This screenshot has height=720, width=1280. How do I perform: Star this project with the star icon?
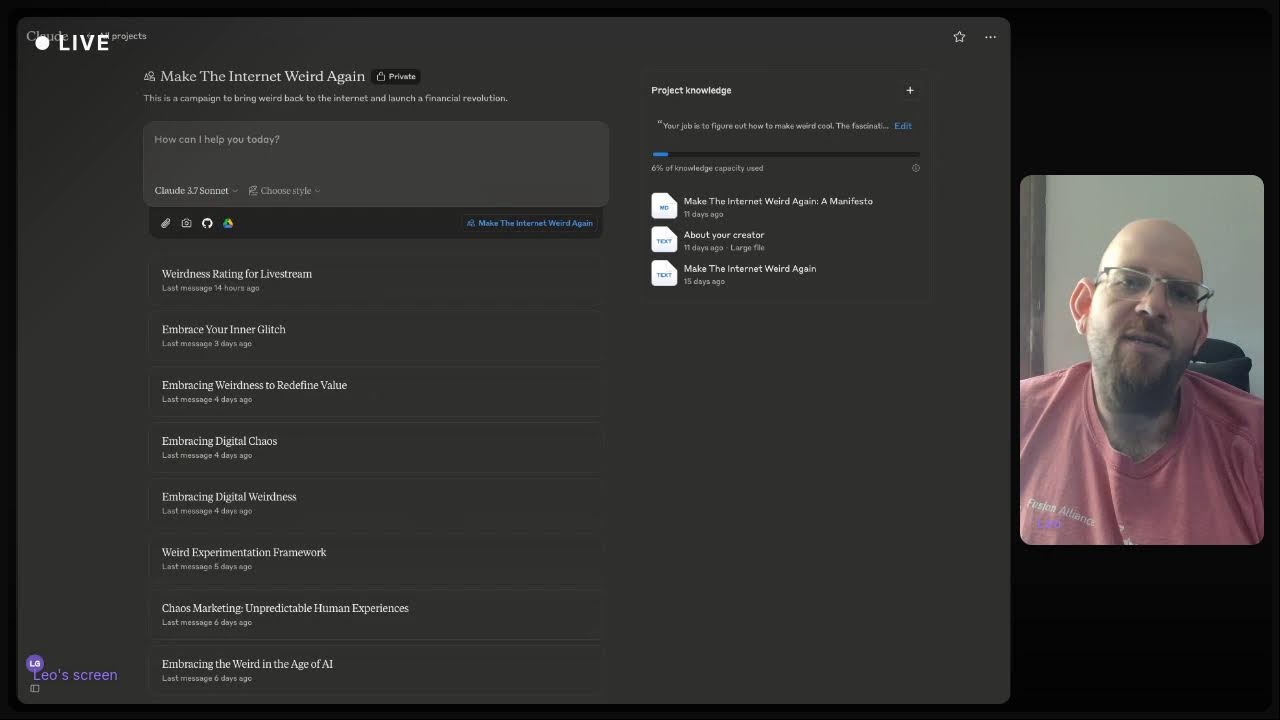point(959,37)
